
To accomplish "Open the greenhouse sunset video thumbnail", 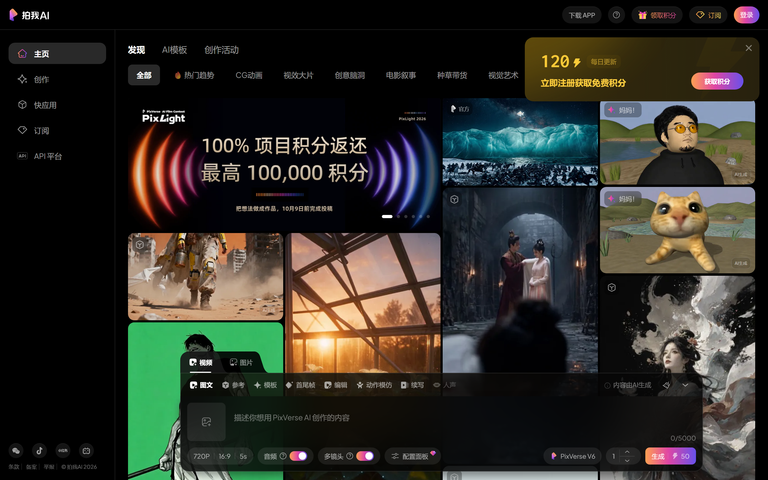I will [363, 303].
